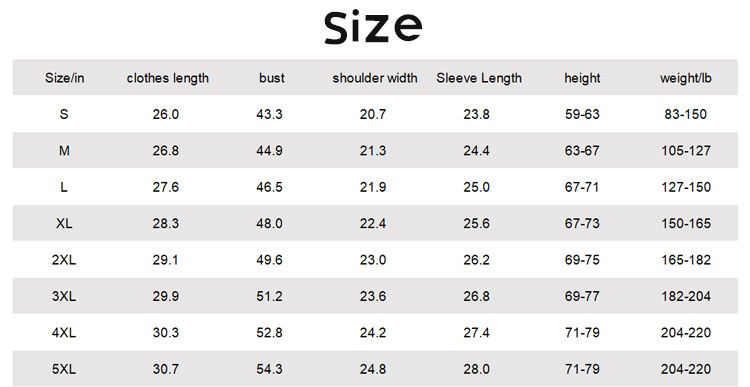This screenshot has height=387, width=750.
Task: Click the 5XL size row label
Action: (x=64, y=369)
